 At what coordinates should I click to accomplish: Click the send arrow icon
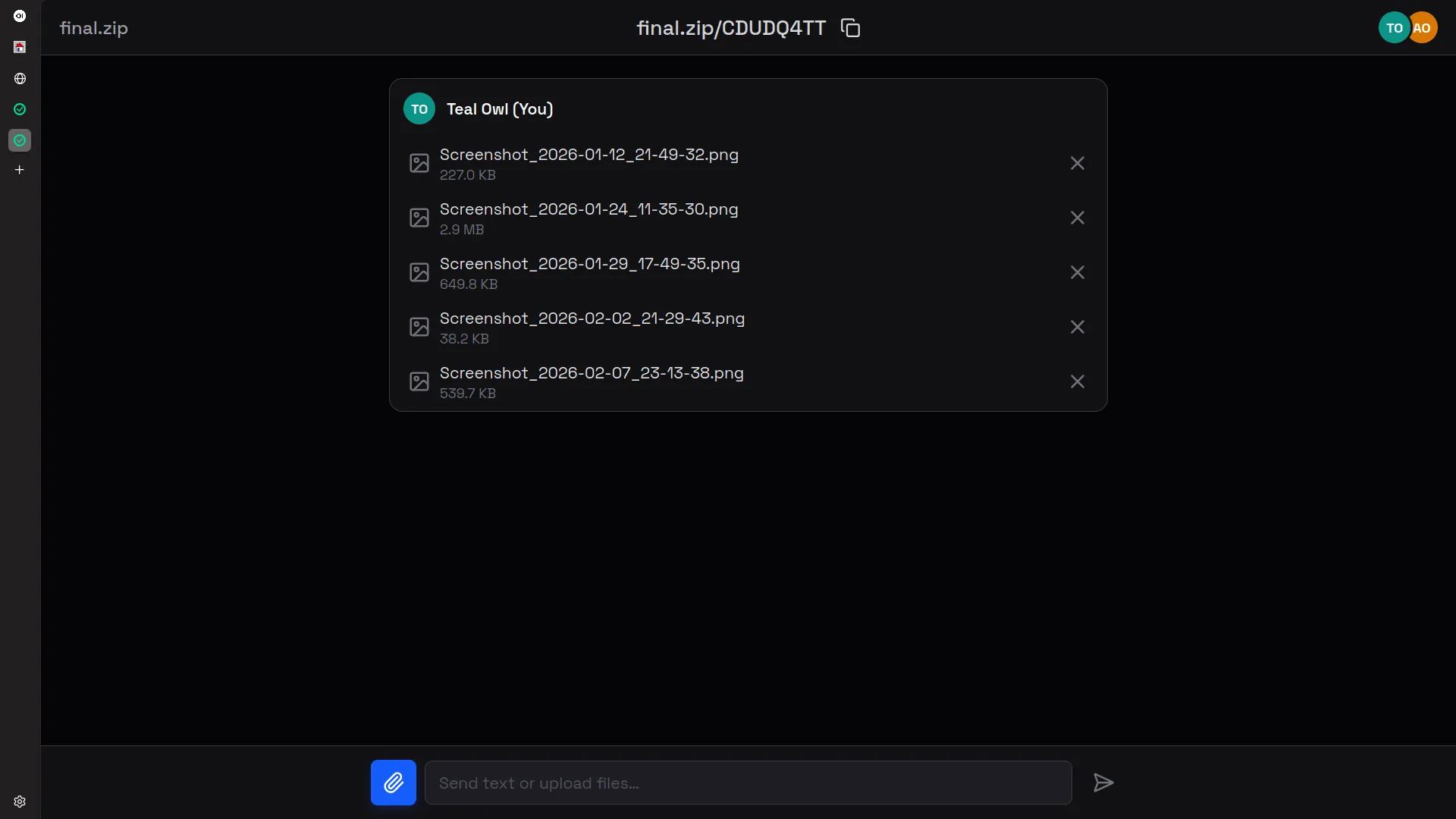click(1103, 783)
